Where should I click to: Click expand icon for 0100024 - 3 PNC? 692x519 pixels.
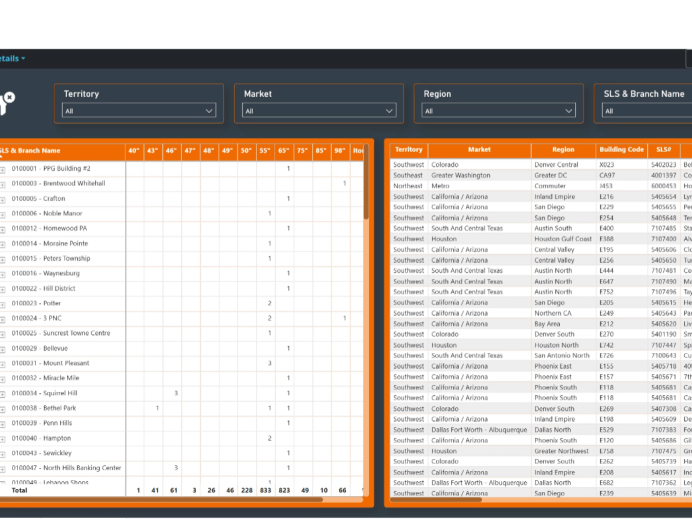3,318
